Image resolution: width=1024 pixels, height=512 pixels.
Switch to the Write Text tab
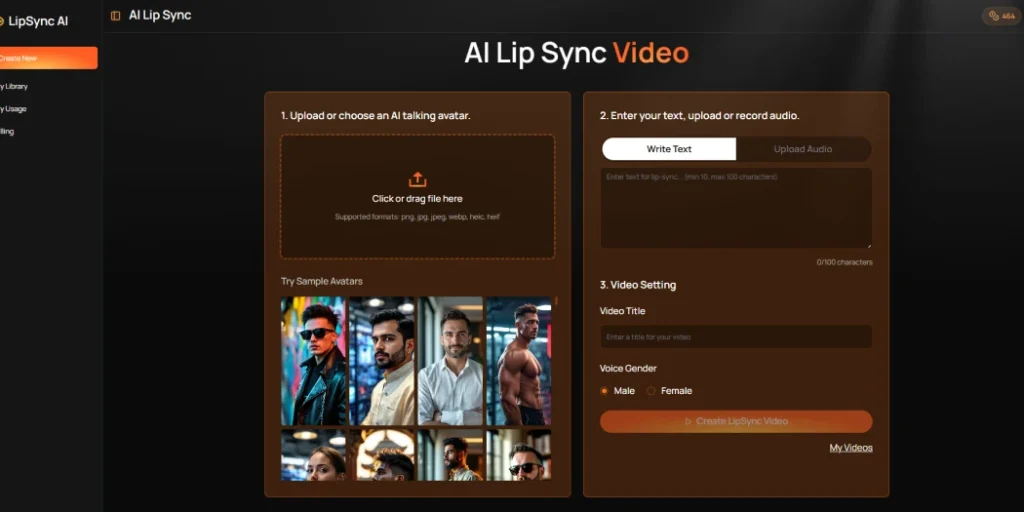(x=669, y=149)
